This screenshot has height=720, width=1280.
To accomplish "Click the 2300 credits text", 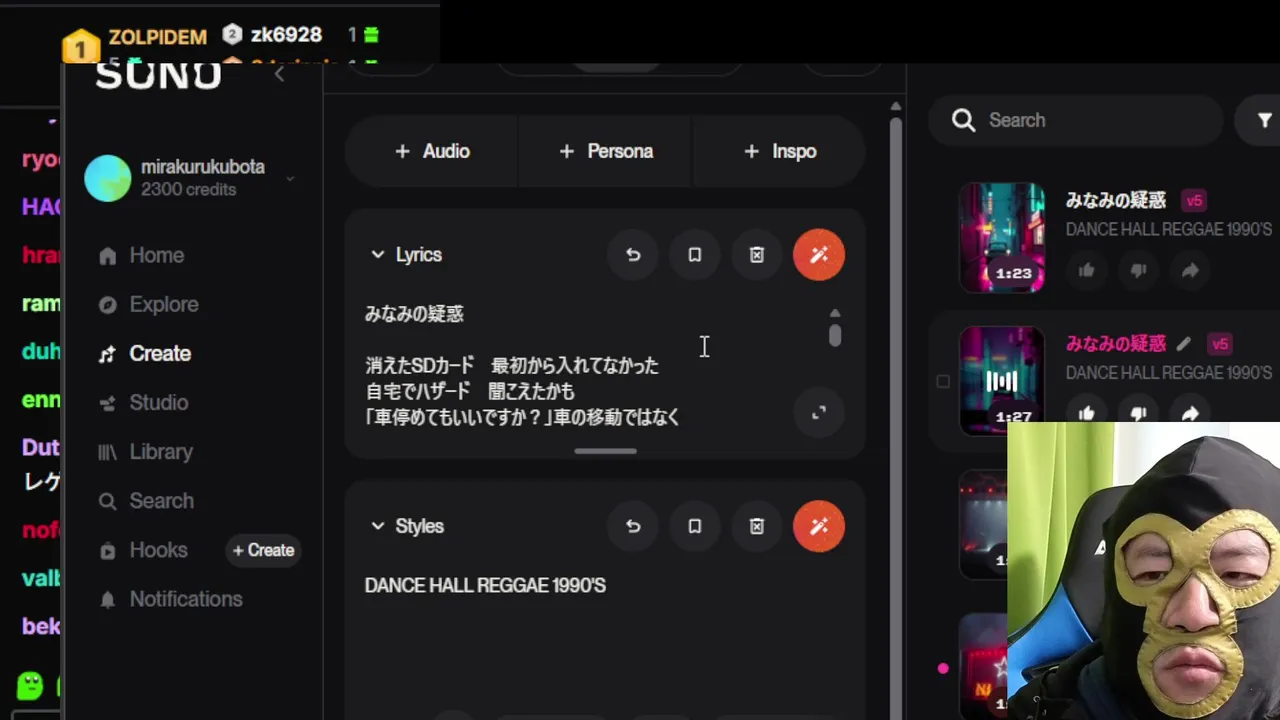I will (x=189, y=190).
